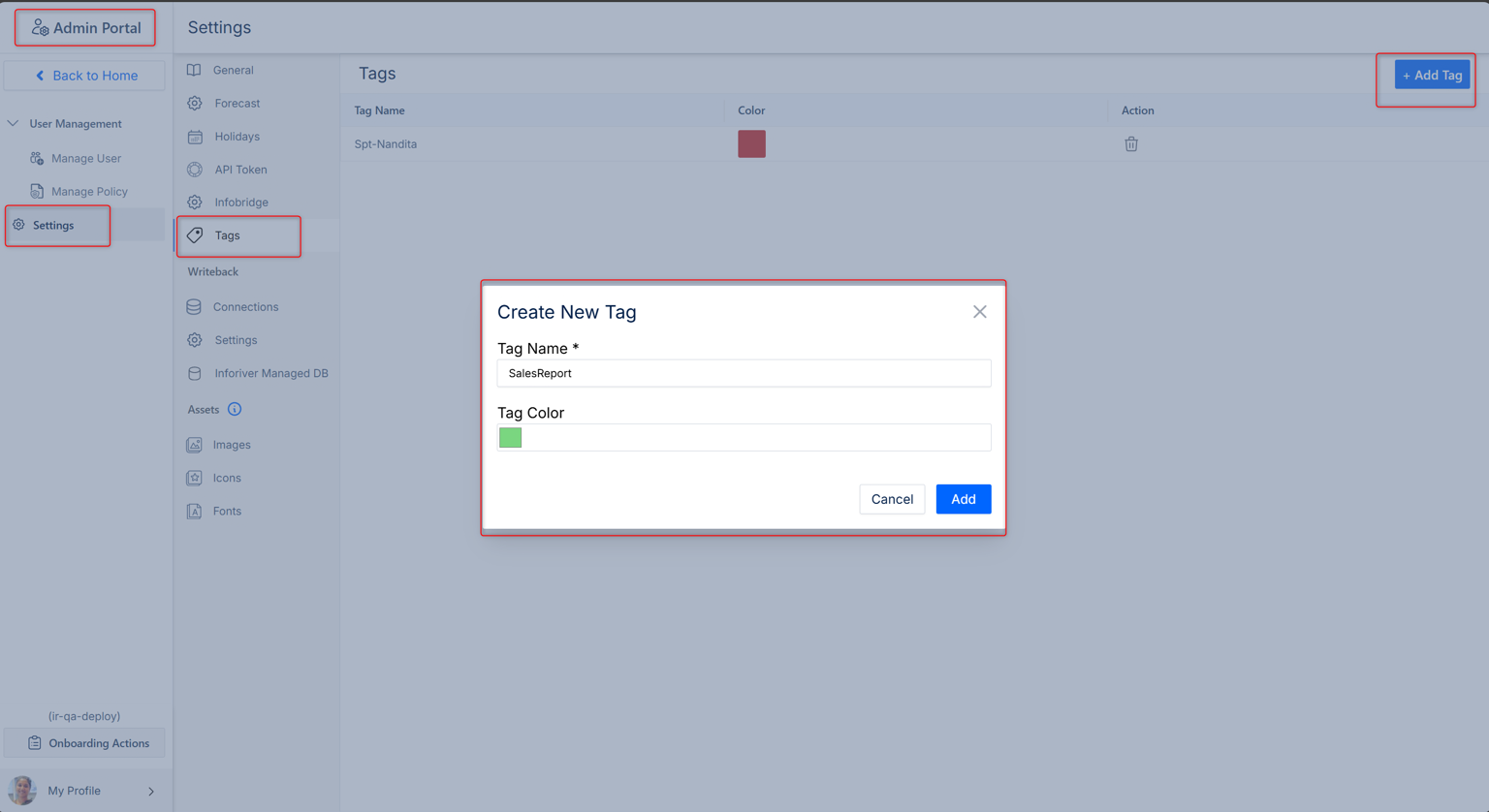The image size is (1489, 812).
Task: Click the trash icon for Spt-Nandita tag
Action: (x=1130, y=144)
